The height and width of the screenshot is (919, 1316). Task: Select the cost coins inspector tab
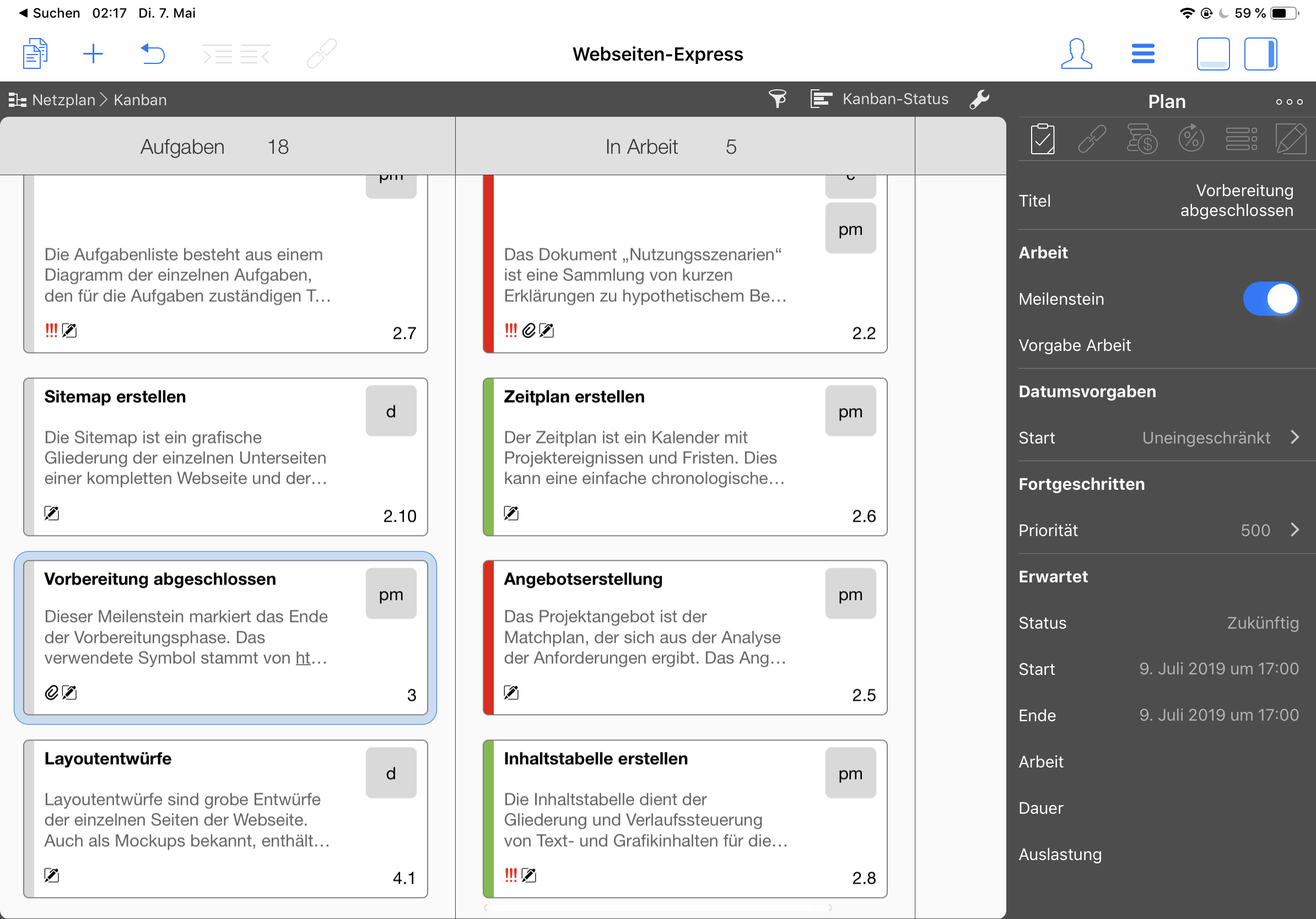coord(1141,139)
